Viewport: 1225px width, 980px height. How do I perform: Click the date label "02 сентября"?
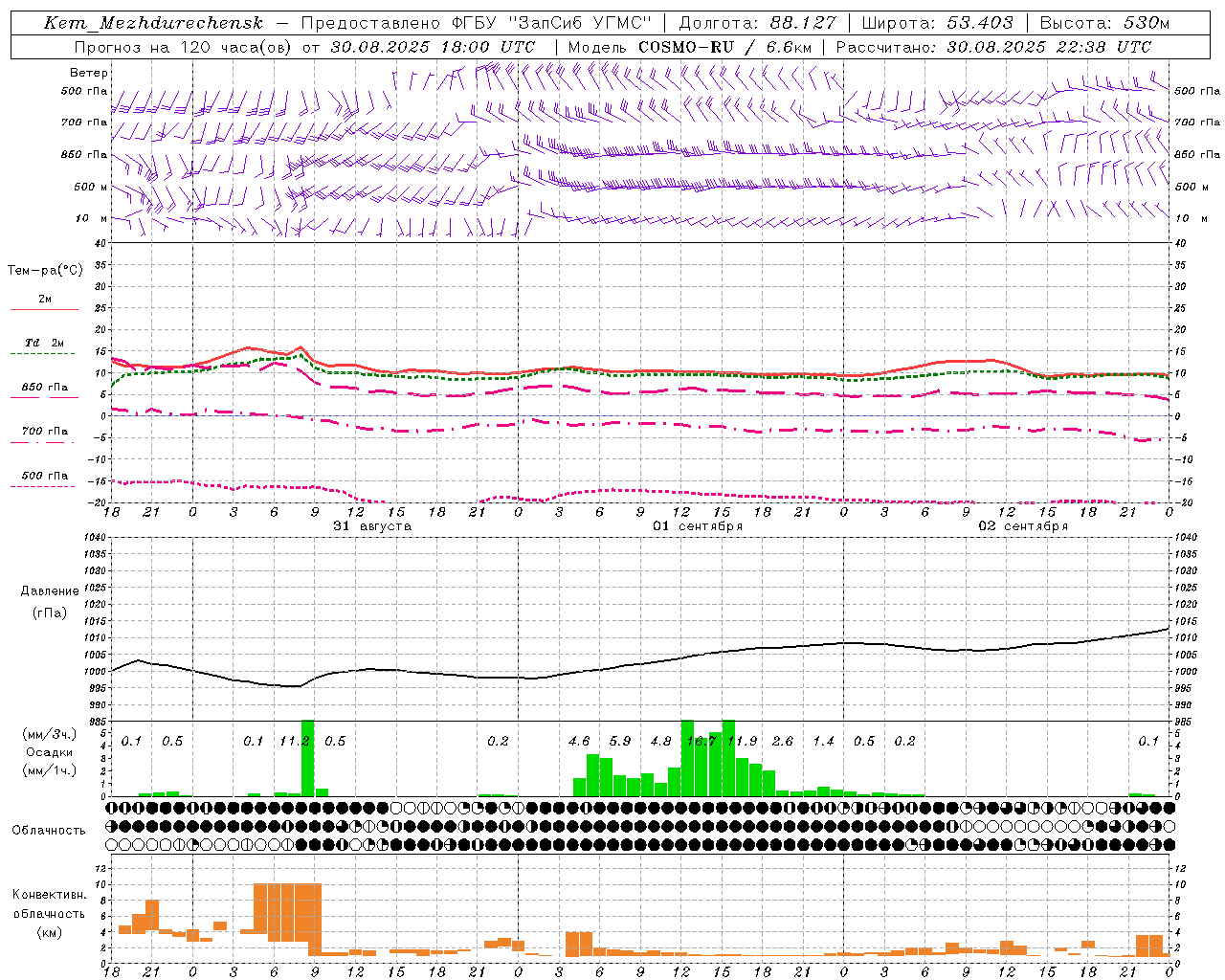[x=1023, y=526]
